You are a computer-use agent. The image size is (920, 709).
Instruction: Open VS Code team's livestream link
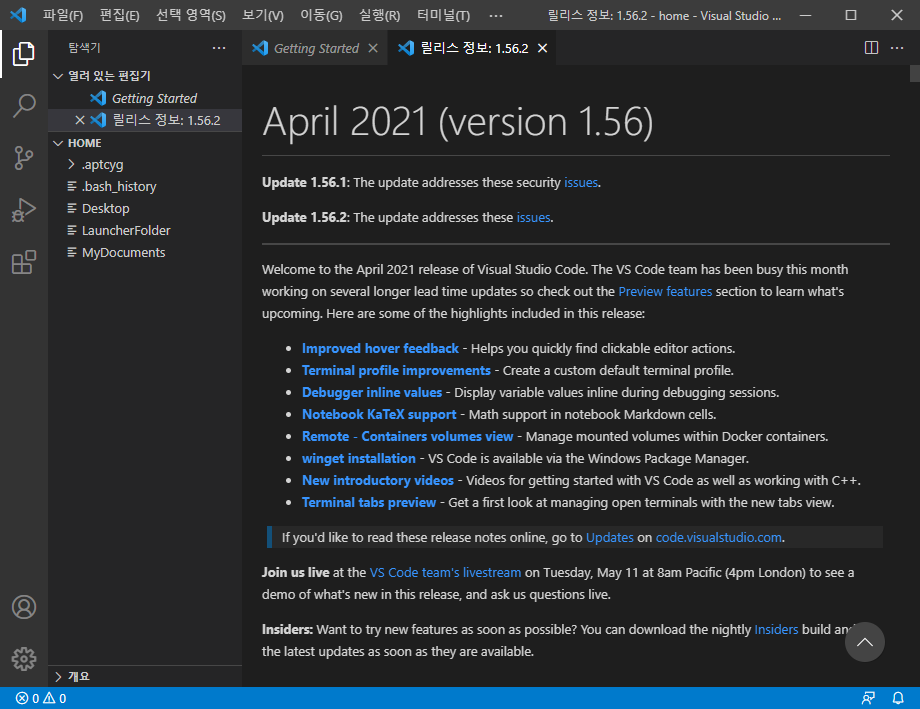click(445, 572)
